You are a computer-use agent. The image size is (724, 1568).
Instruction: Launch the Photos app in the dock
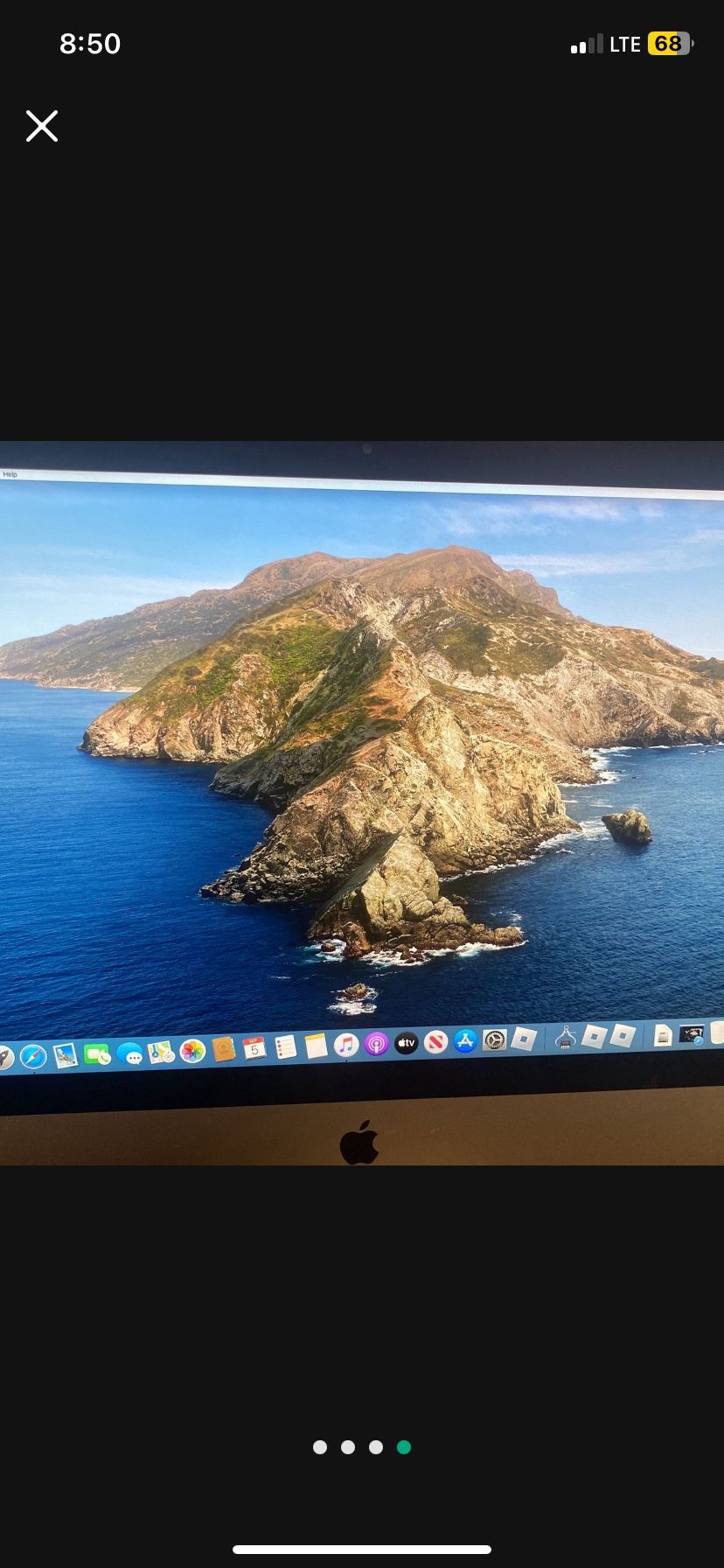(x=192, y=1051)
